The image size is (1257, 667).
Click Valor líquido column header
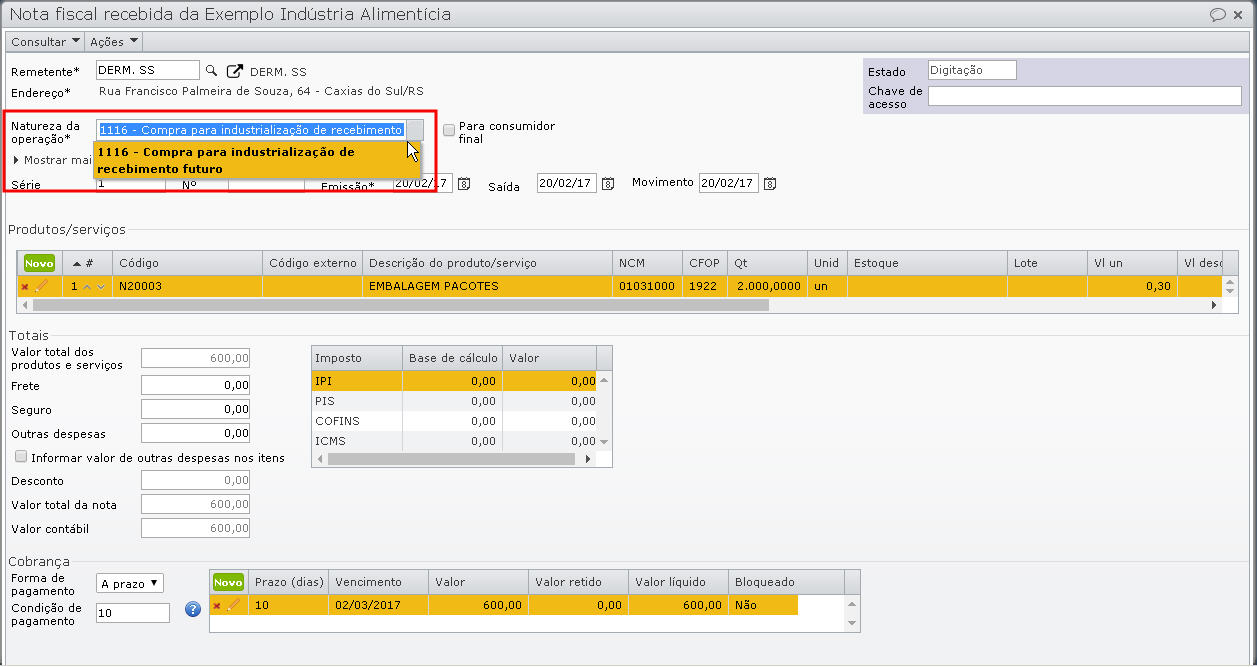pos(678,582)
